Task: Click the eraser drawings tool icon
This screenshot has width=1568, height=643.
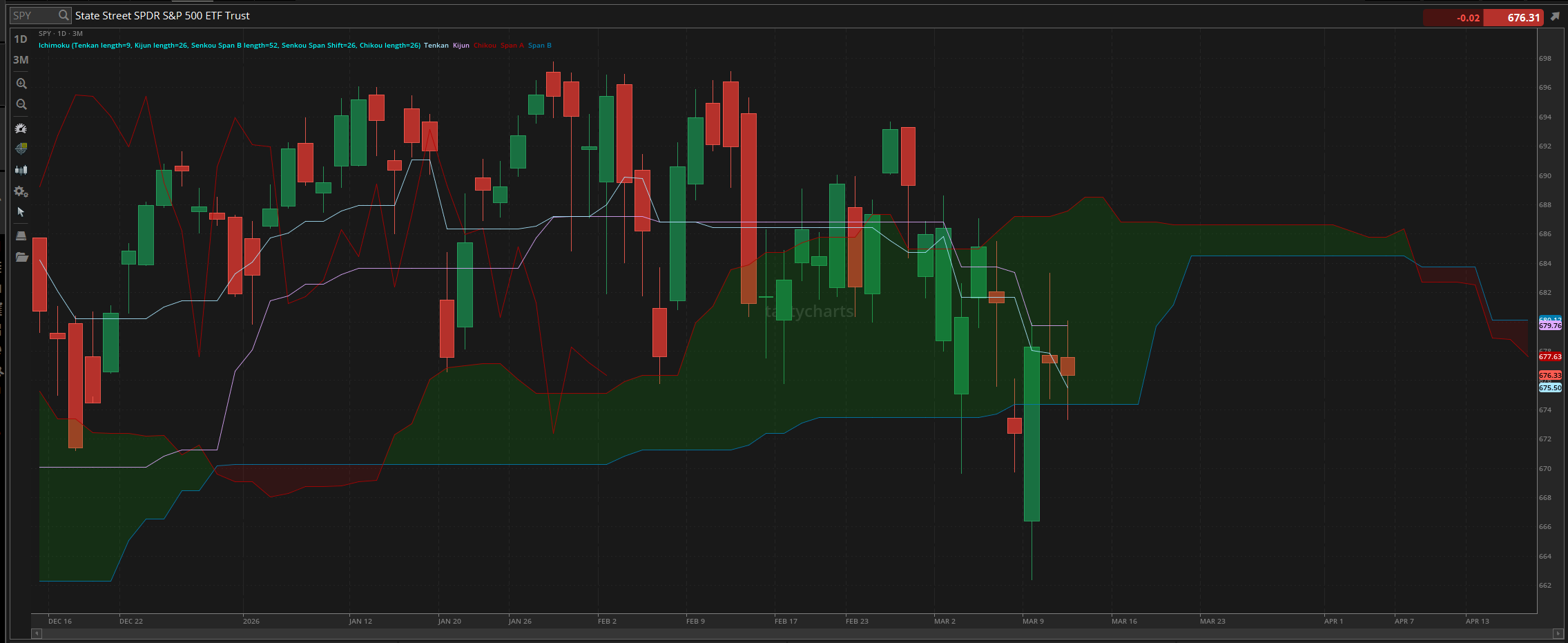Action: 21,236
